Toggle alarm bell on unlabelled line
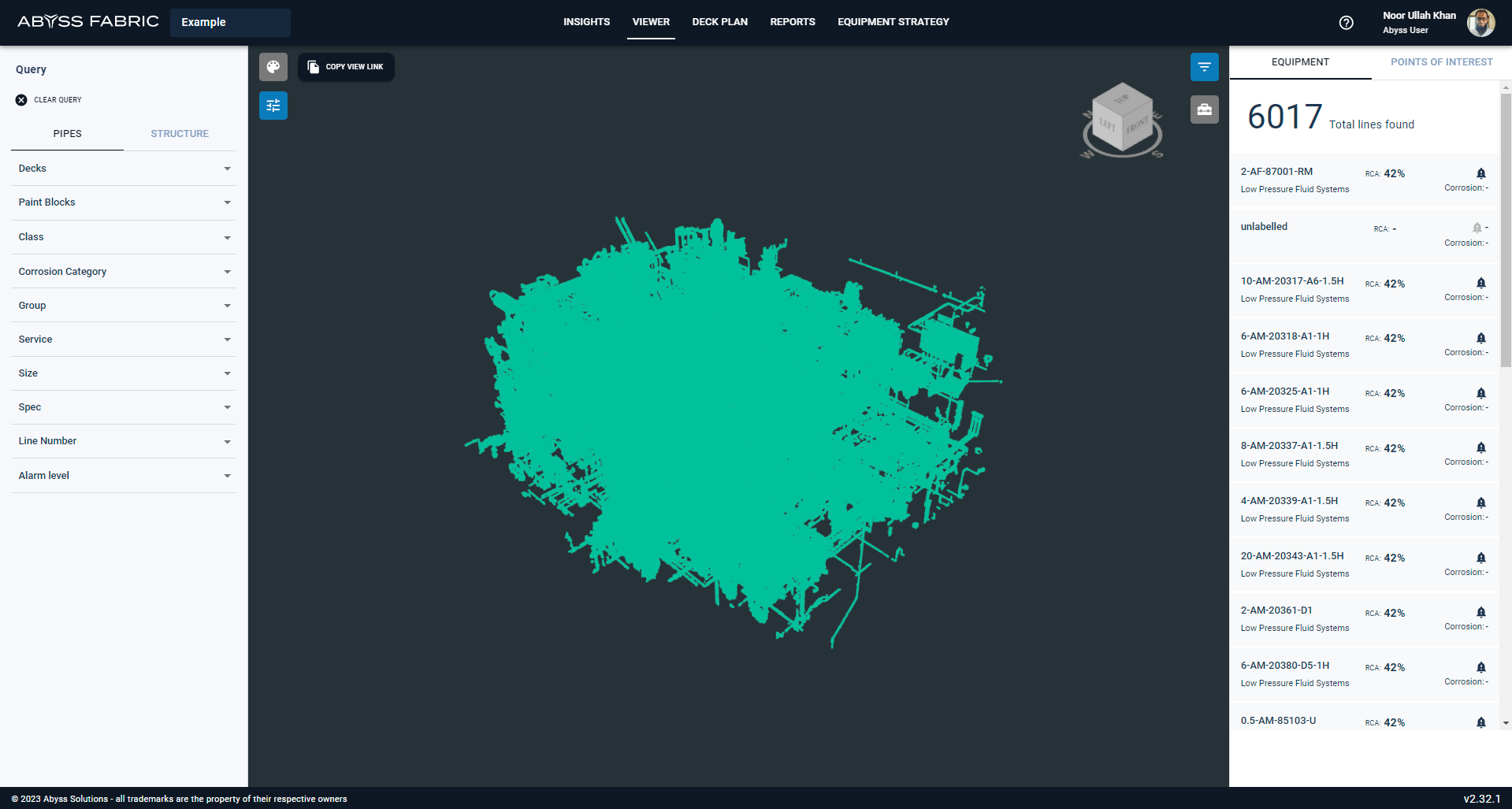1512x809 pixels. tap(1477, 228)
